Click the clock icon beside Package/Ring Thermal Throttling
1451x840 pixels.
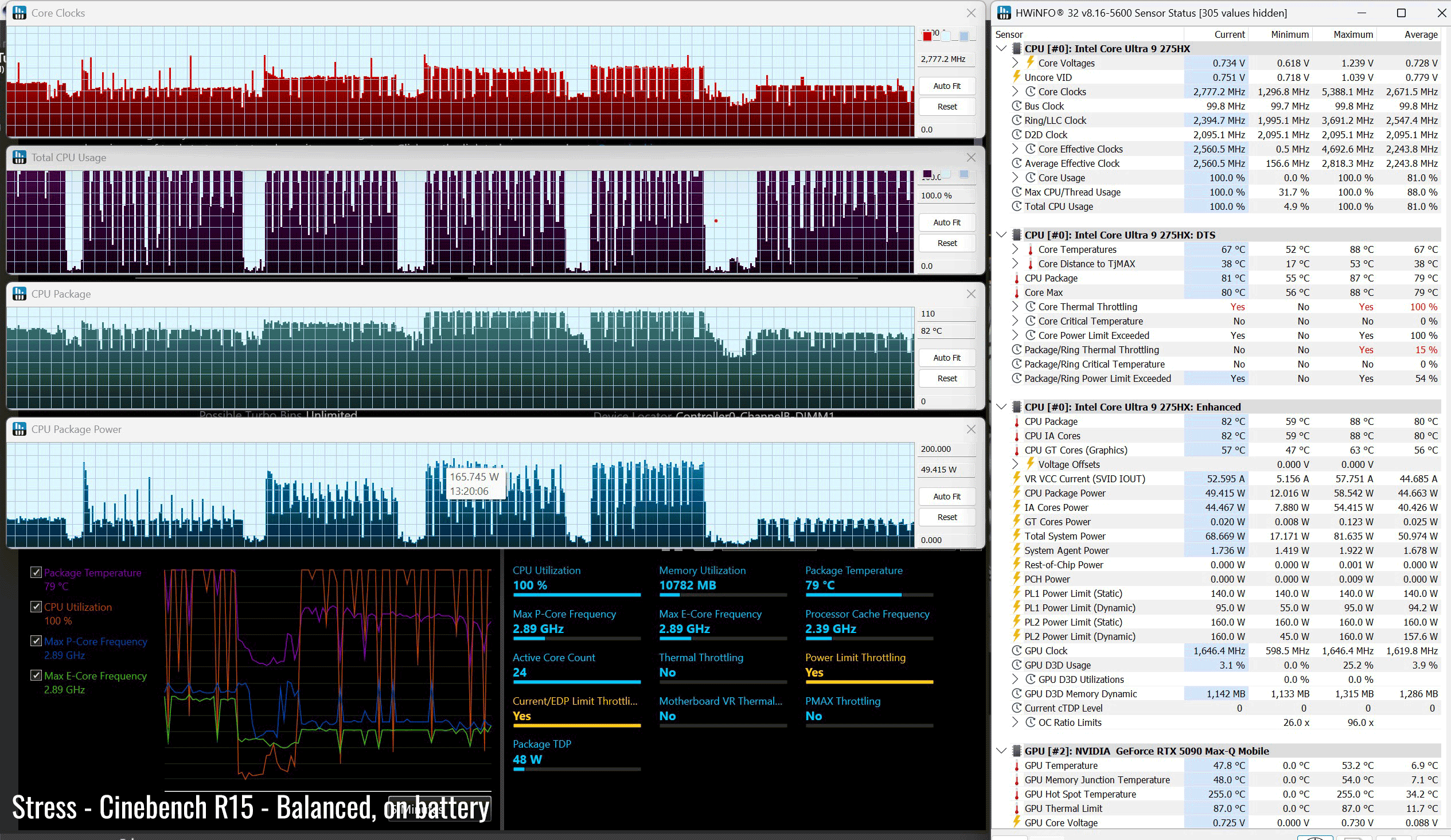click(1017, 349)
